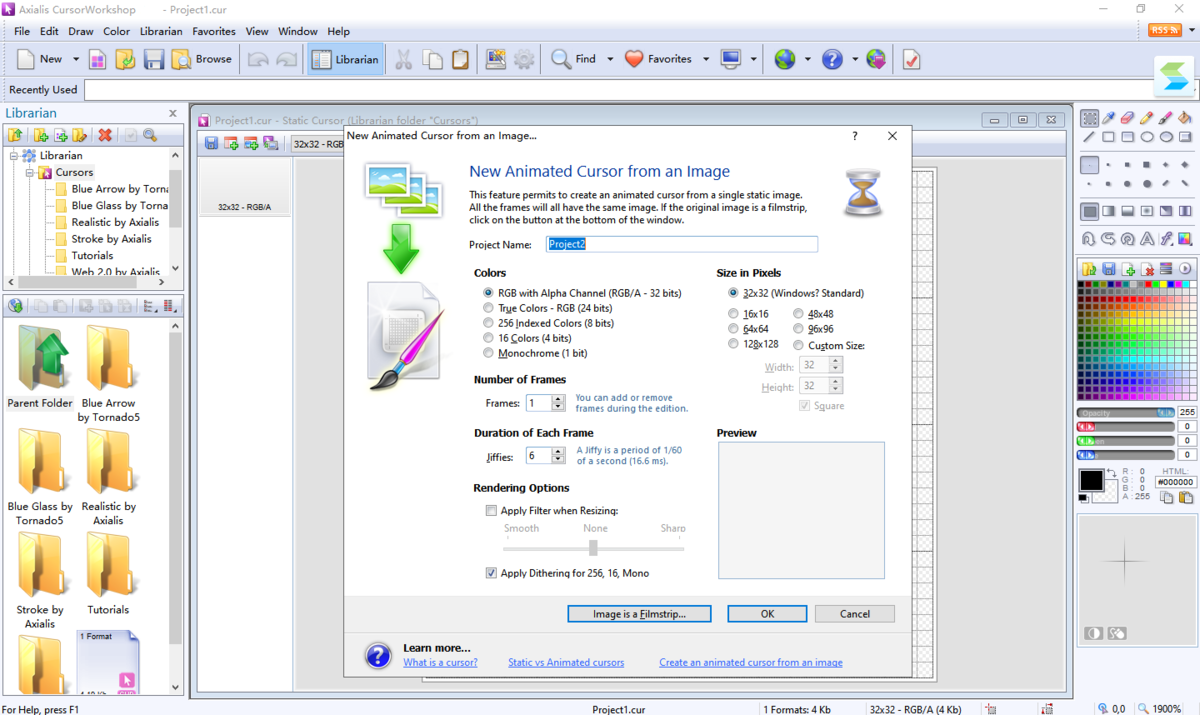Click the Paste clipboard icon

pos(460,59)
